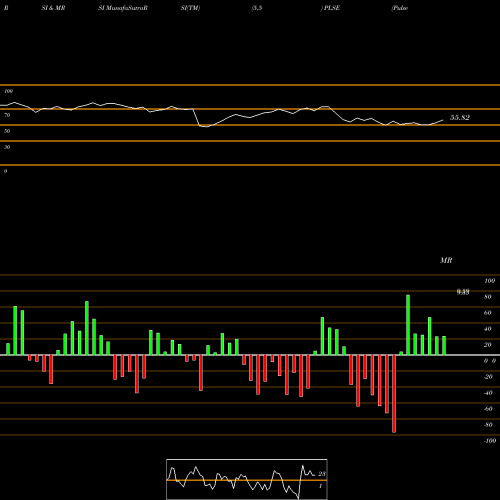Open the mini overview chart thumbnail

pyautogui.click(x=247, y=479)
